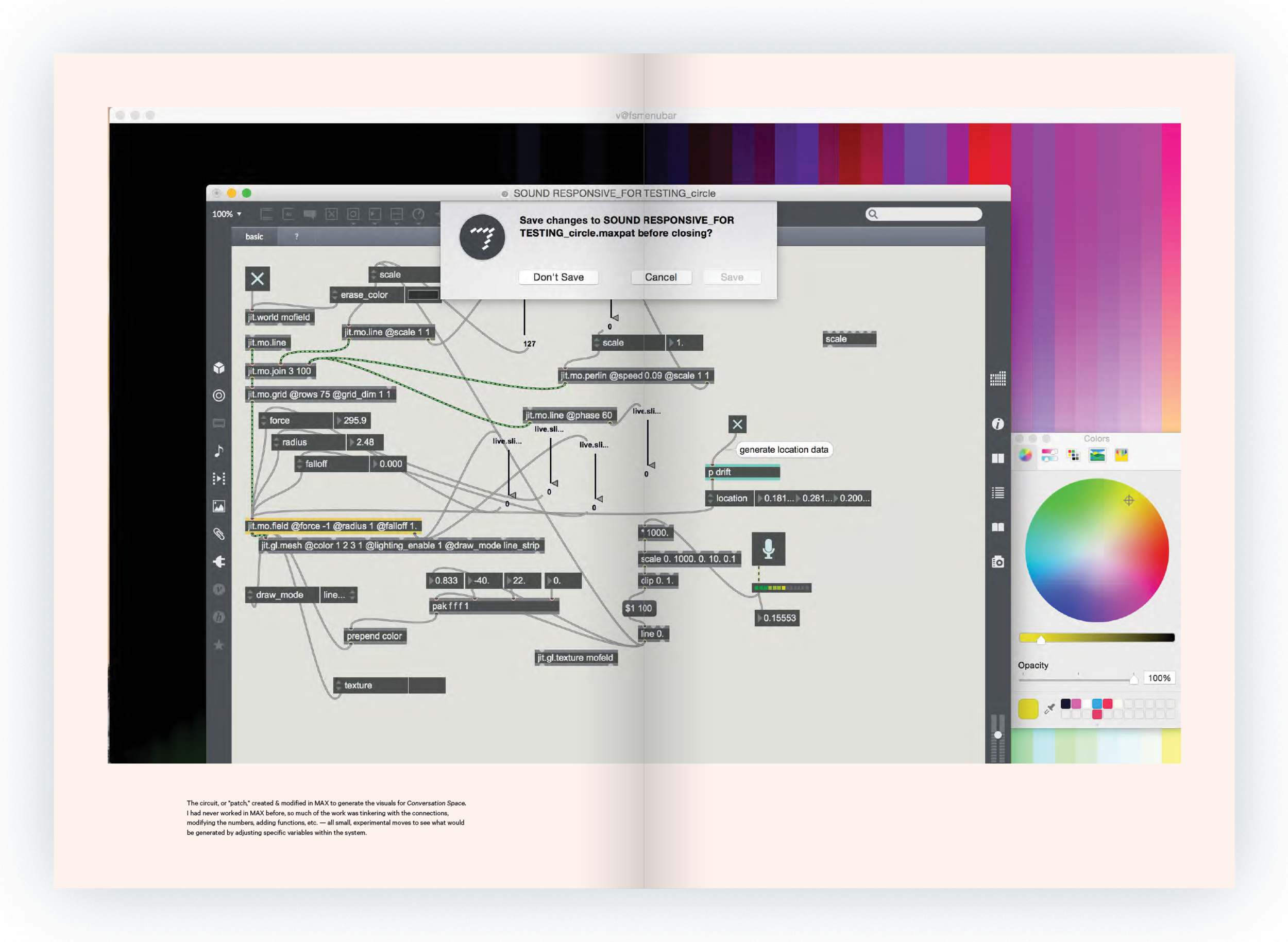Open the 100% zoom dropdown
Screen dimensions: 1288x942
[227, 214]
